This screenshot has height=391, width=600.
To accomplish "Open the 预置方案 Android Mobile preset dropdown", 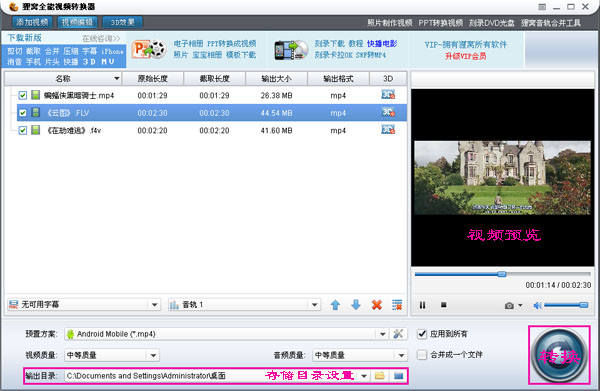I will [383, 334].
